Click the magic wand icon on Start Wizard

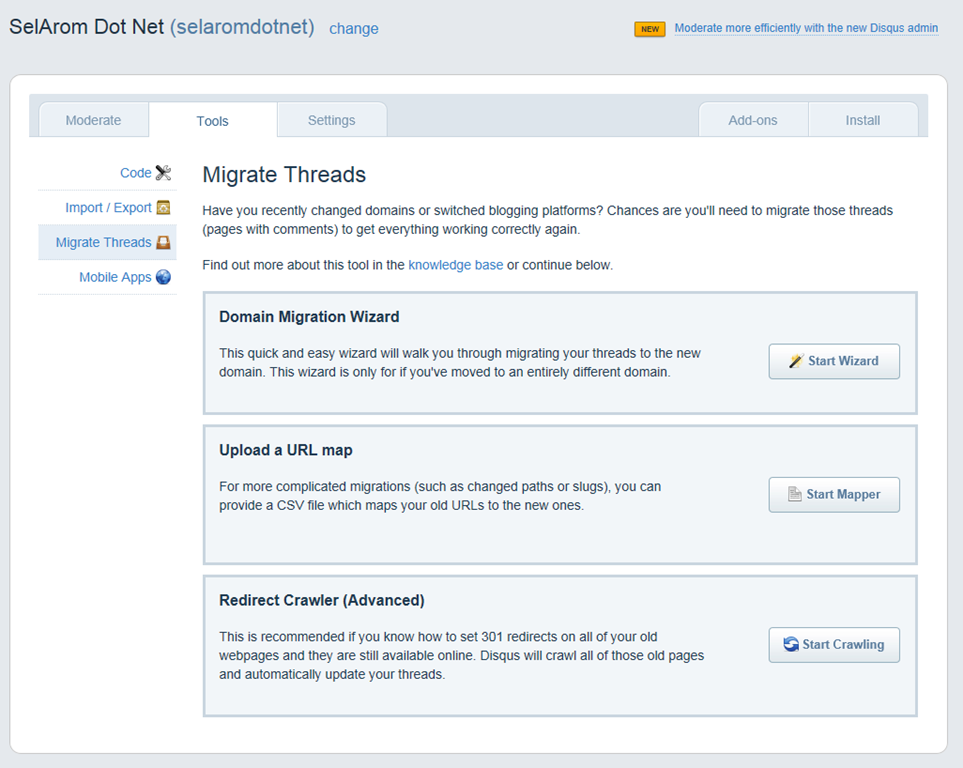(796, 361)
